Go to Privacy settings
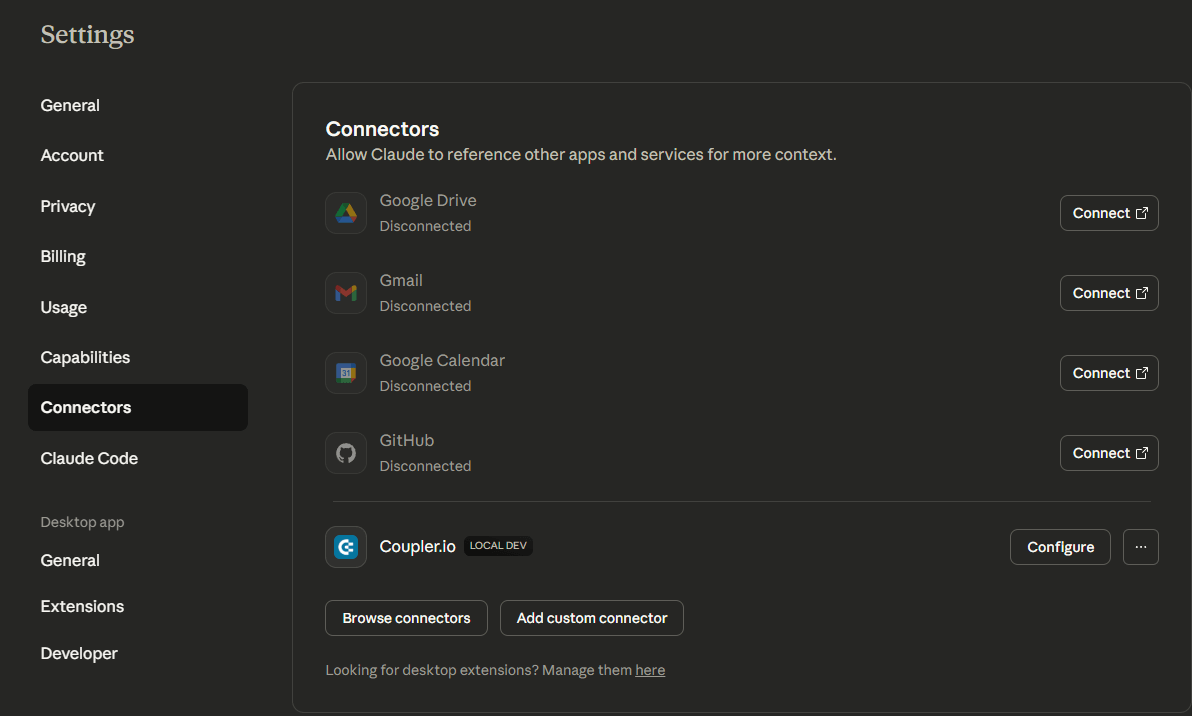This screenshot has height=716, width=1192. coord(68,206)
